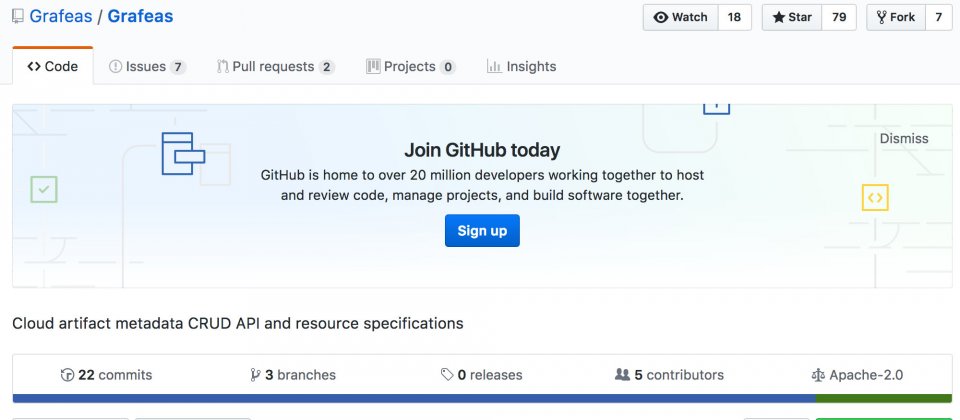960x420 pixels.
Task: Click the Issues count badge 7
Action: [178, 67]
